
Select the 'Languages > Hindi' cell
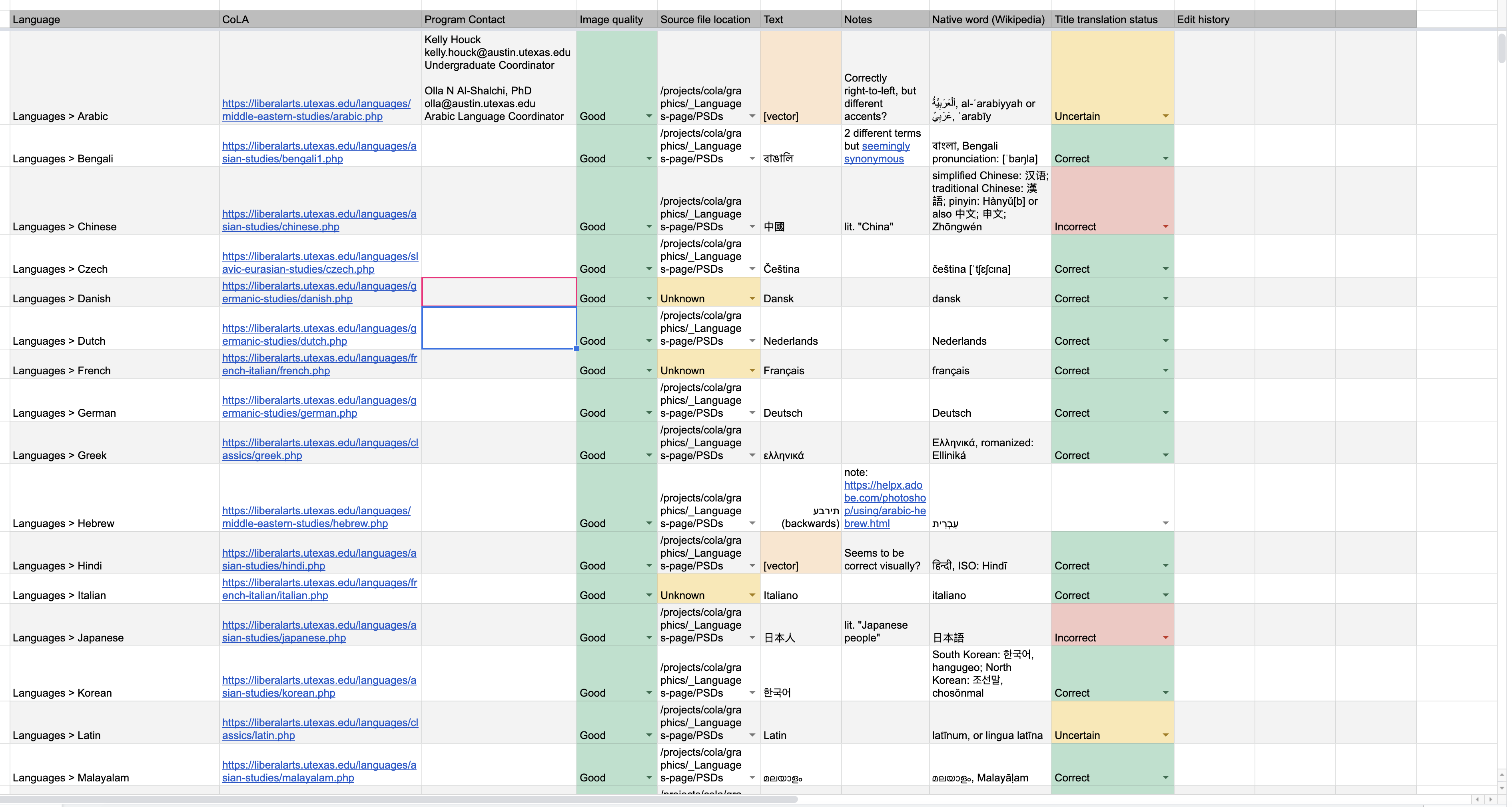[x=114, y=553]
